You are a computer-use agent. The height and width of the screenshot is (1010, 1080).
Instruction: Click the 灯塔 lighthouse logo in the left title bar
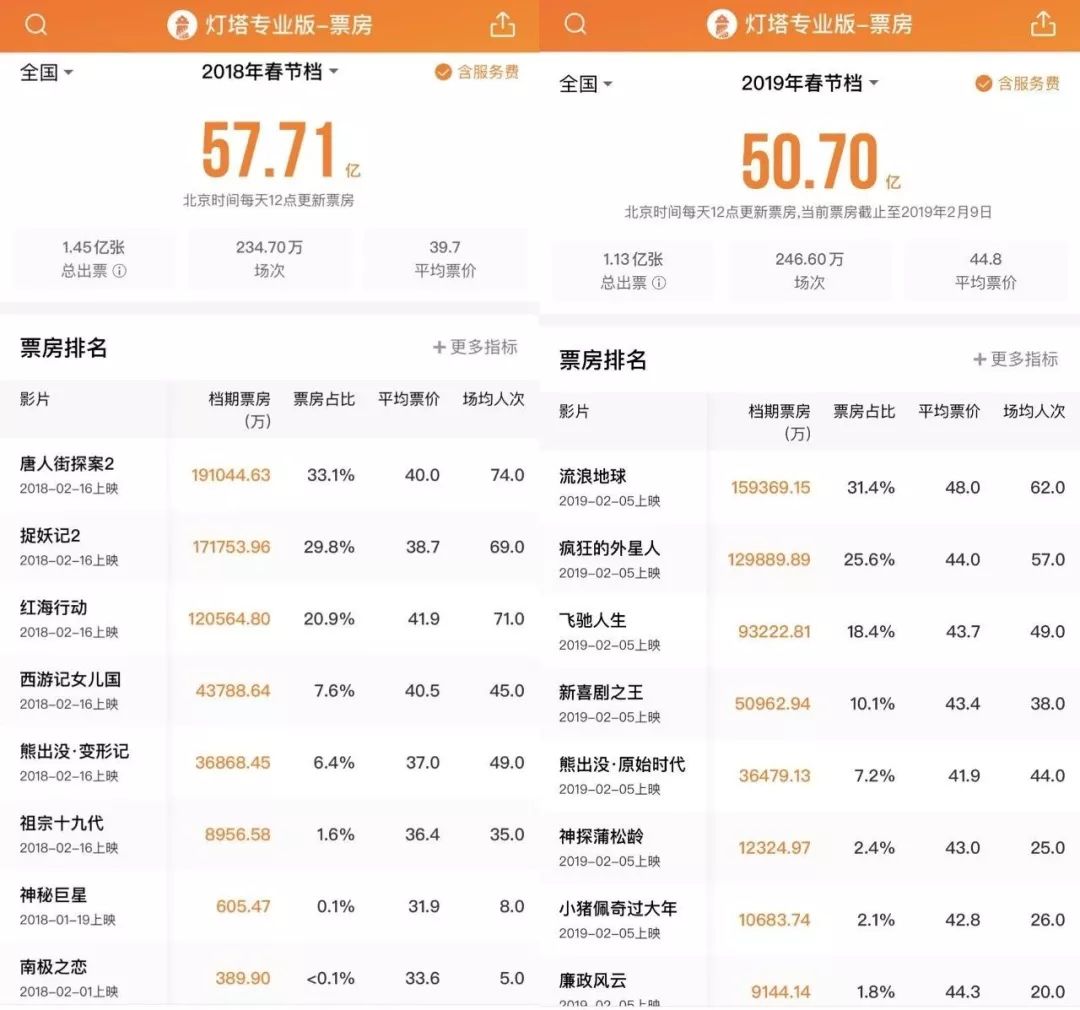tap(180, 23)
